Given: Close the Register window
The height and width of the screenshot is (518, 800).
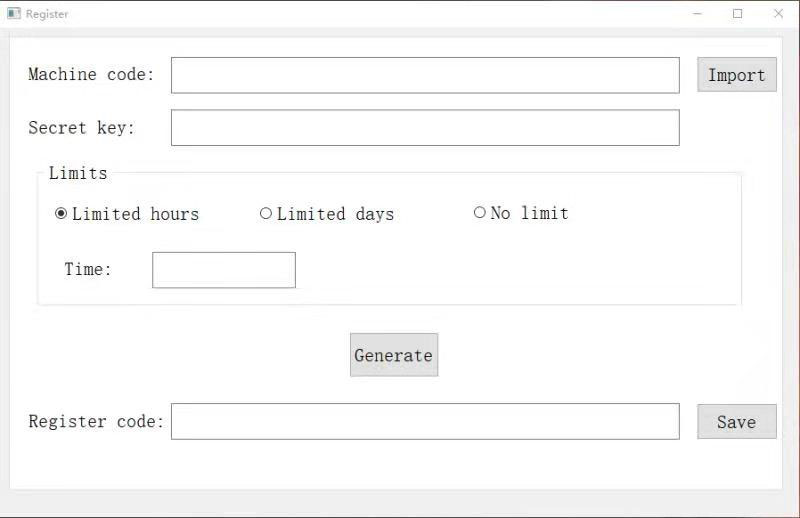Looking at the screenshot, I should pos(778,14).
